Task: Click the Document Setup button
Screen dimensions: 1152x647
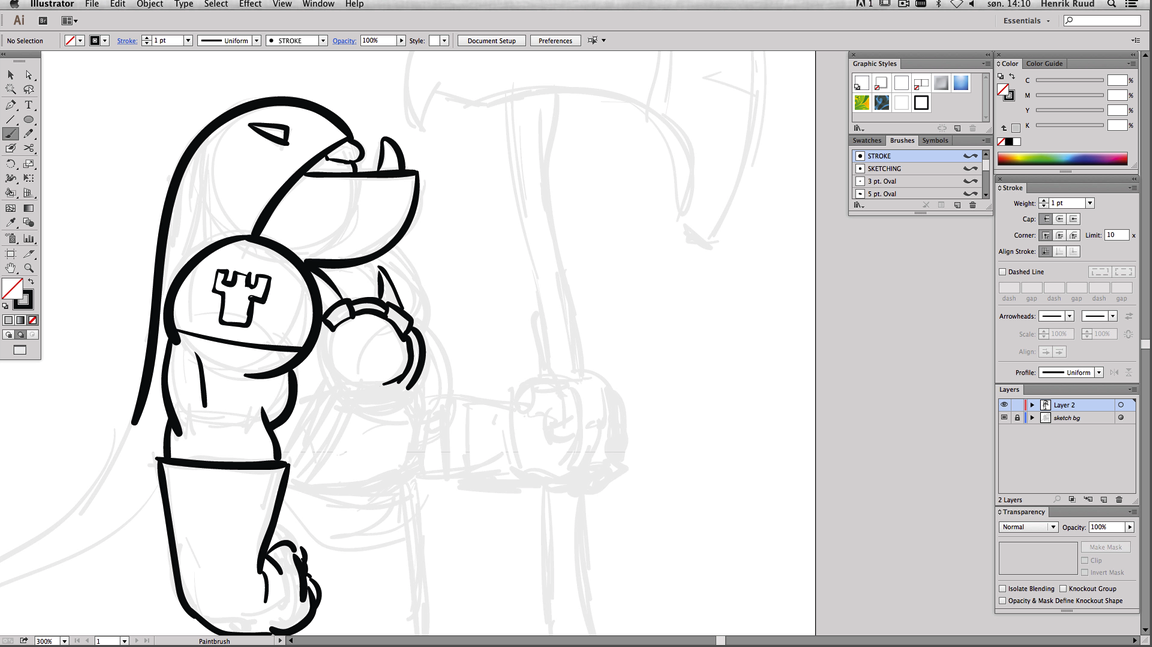Action: pyautogui.click(x=492, y=40)
